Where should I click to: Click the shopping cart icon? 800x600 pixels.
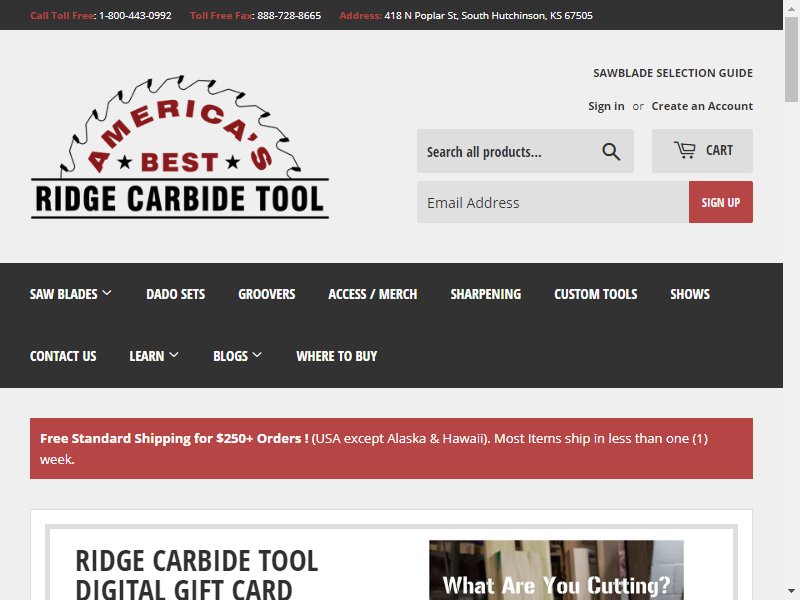click(x=684, y=150)
